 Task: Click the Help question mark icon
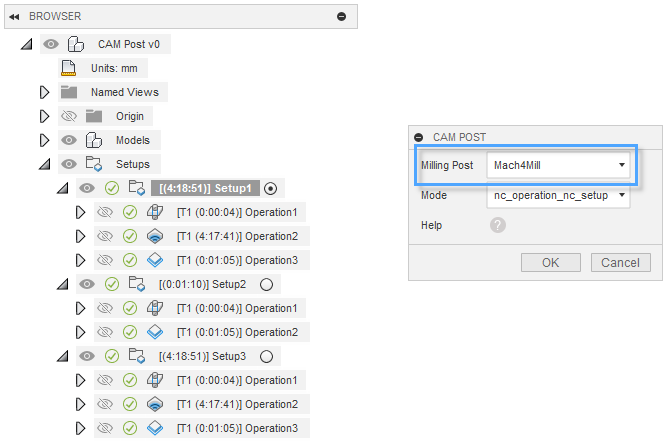pos(498,225)
